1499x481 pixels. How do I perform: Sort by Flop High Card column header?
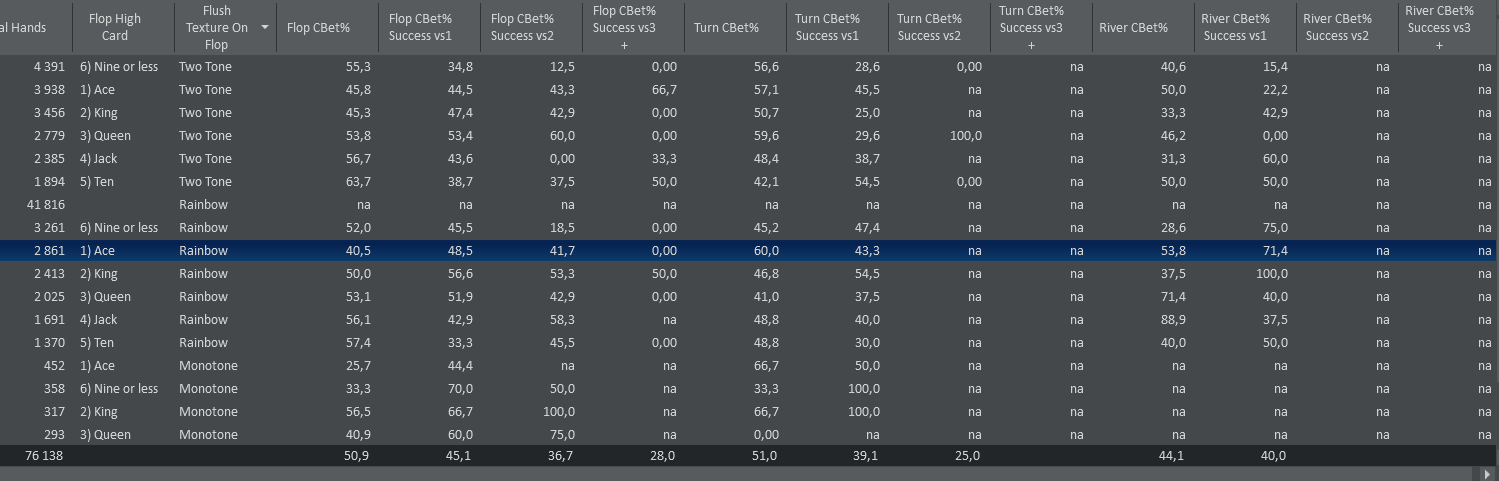tap(115, 27)
